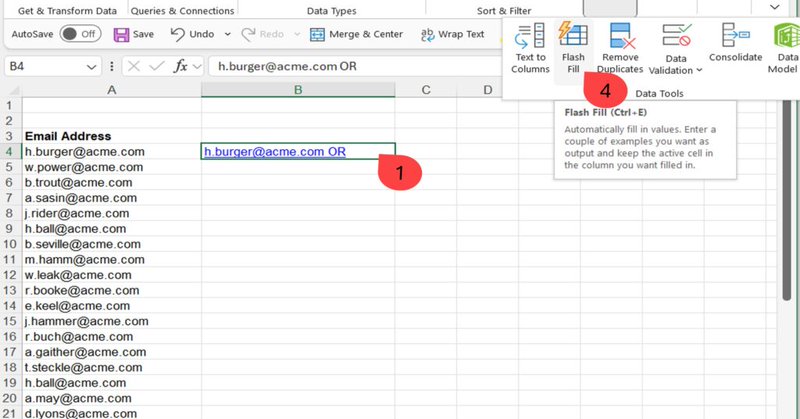
Task: Select cell with e.keel@acme.com
Action: 112,306
